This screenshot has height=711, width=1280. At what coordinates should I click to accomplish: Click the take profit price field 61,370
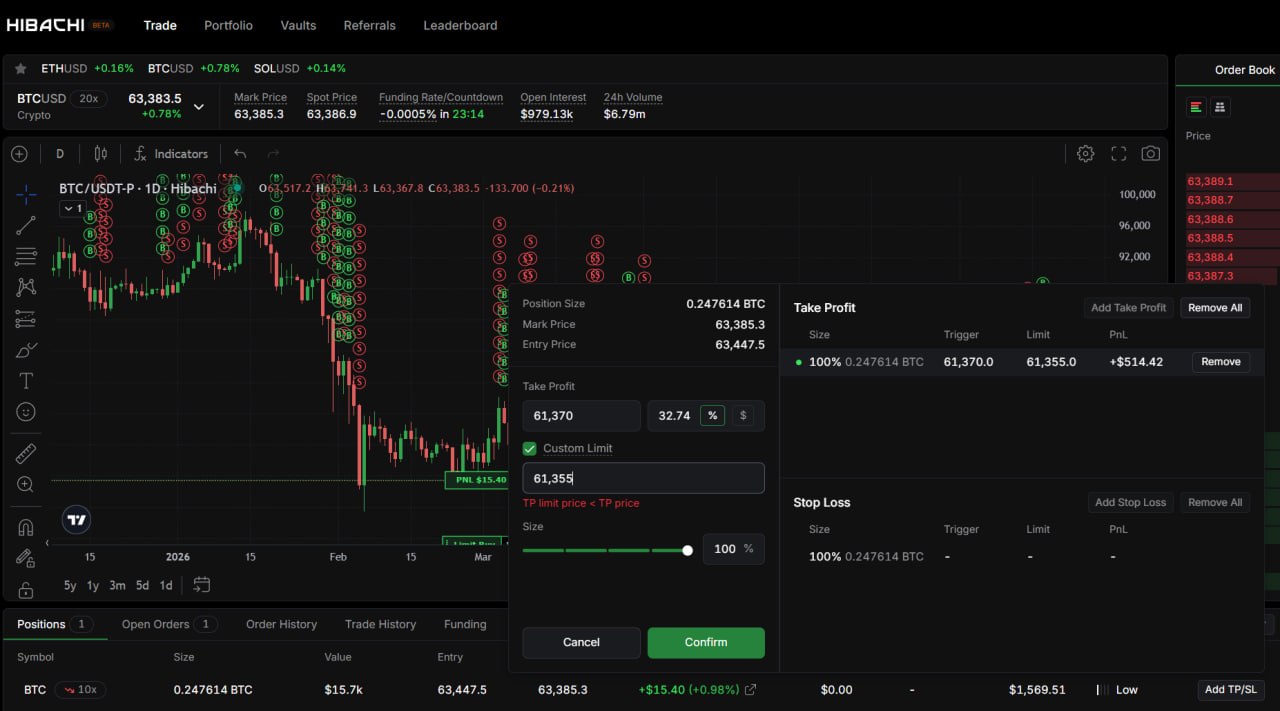581,415
